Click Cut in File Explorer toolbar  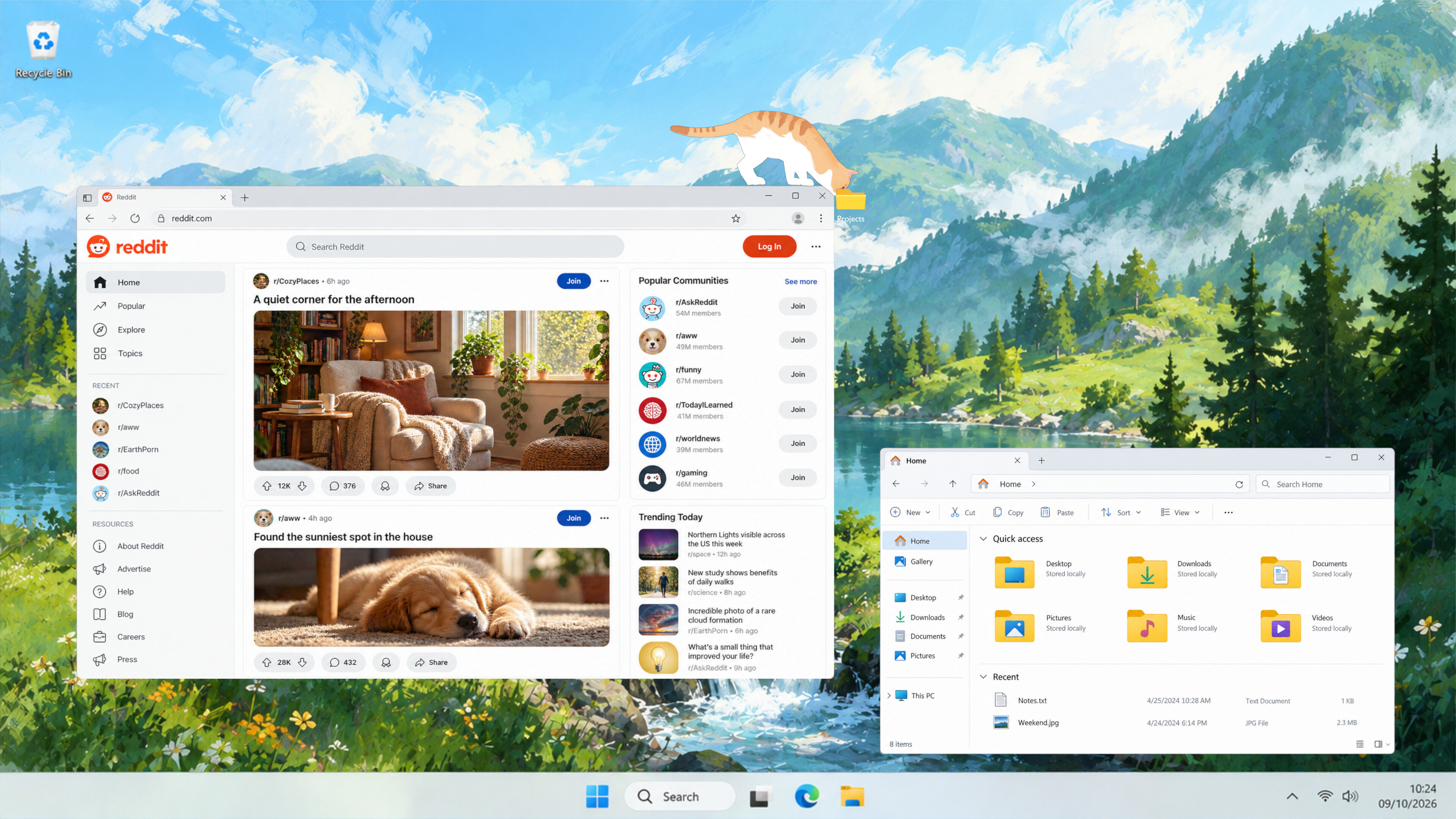click(x=963, y=512)
